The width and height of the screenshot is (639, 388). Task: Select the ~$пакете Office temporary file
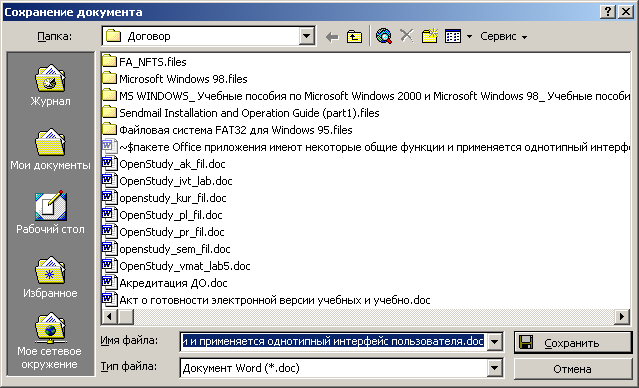click(x=366, y=147)
